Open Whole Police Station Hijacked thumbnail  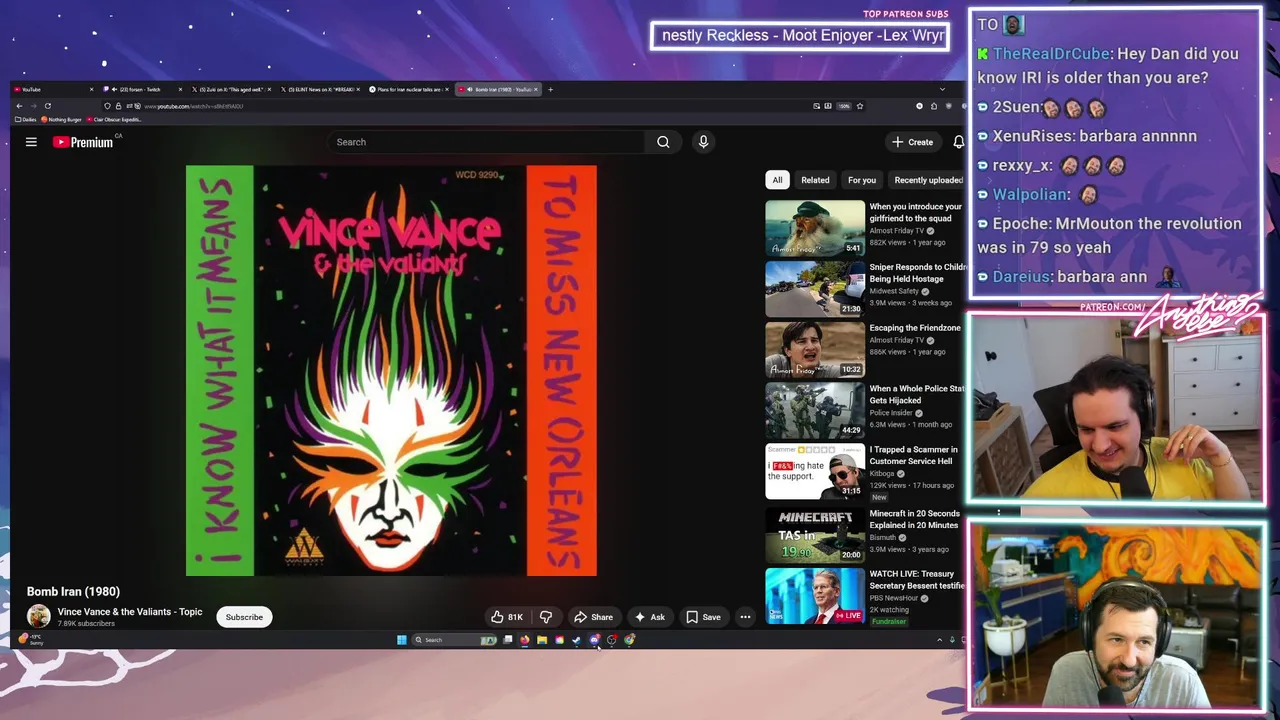(815, 410)
